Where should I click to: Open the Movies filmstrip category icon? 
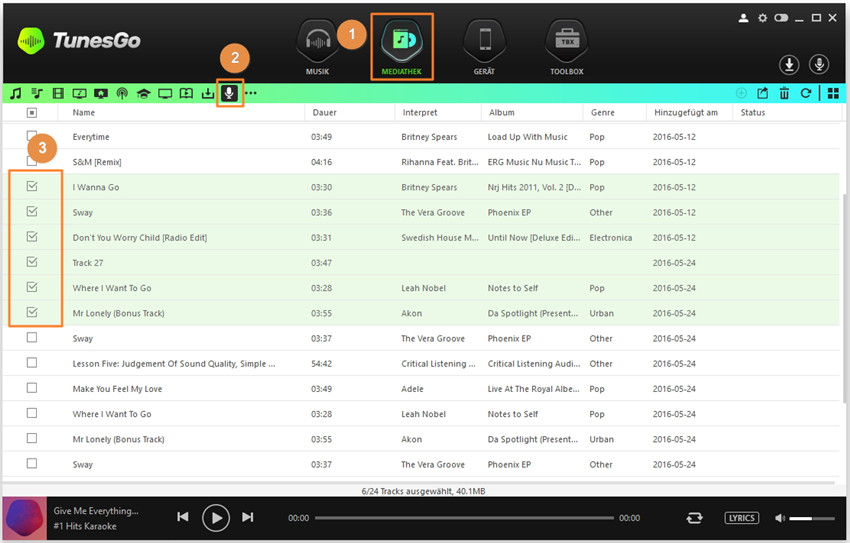point(58,93)
